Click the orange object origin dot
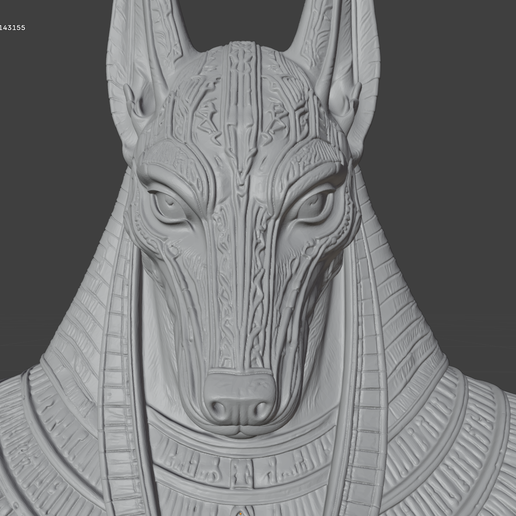Image resolution: width=516 pixels, height=516 pixels. (241, 514)
